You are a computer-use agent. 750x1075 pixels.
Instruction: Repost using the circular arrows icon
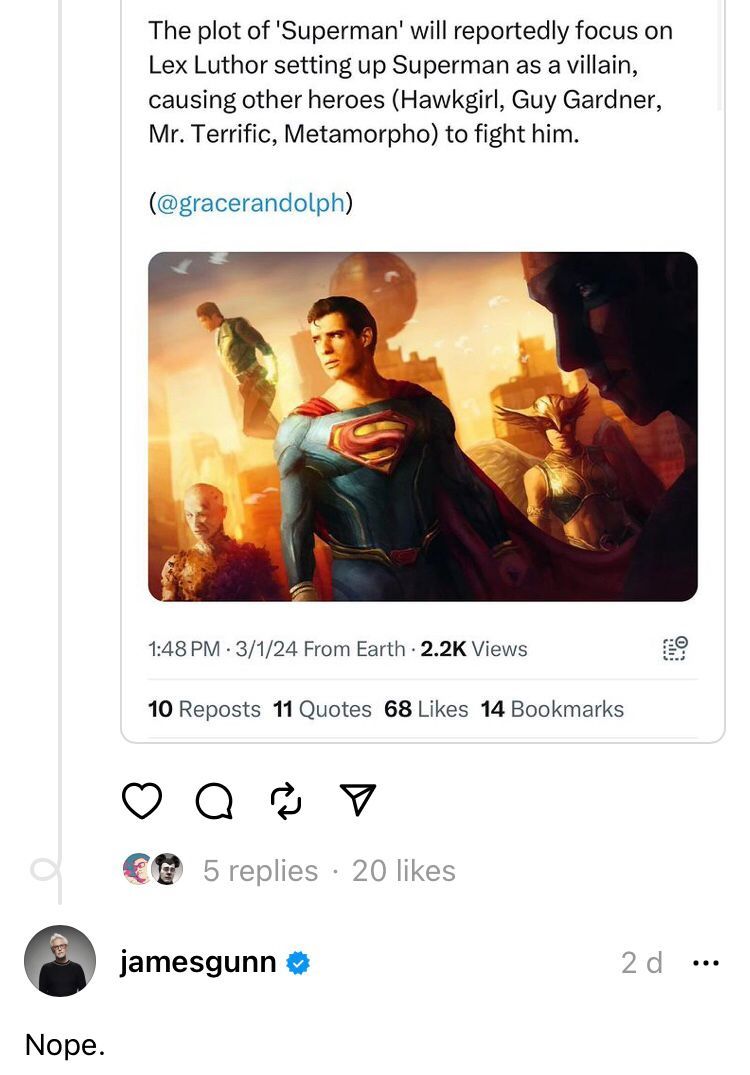[285, 800]
